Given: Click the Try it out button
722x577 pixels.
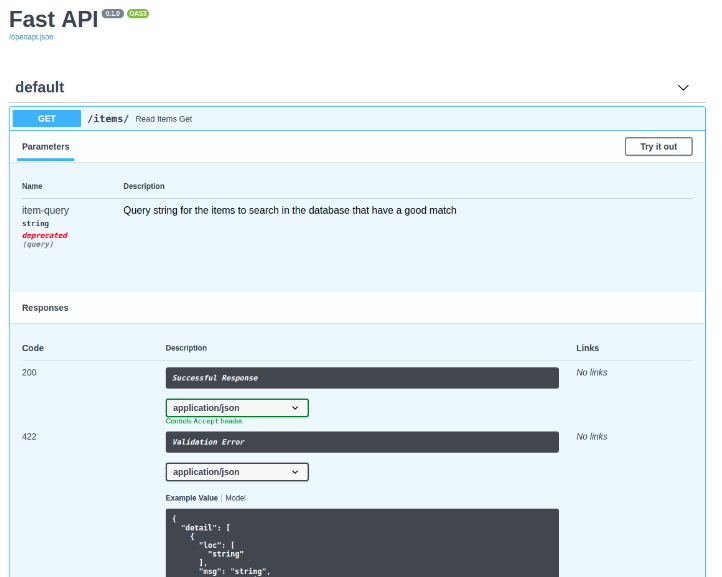Looking at the screenshot, I should [658, 146].
